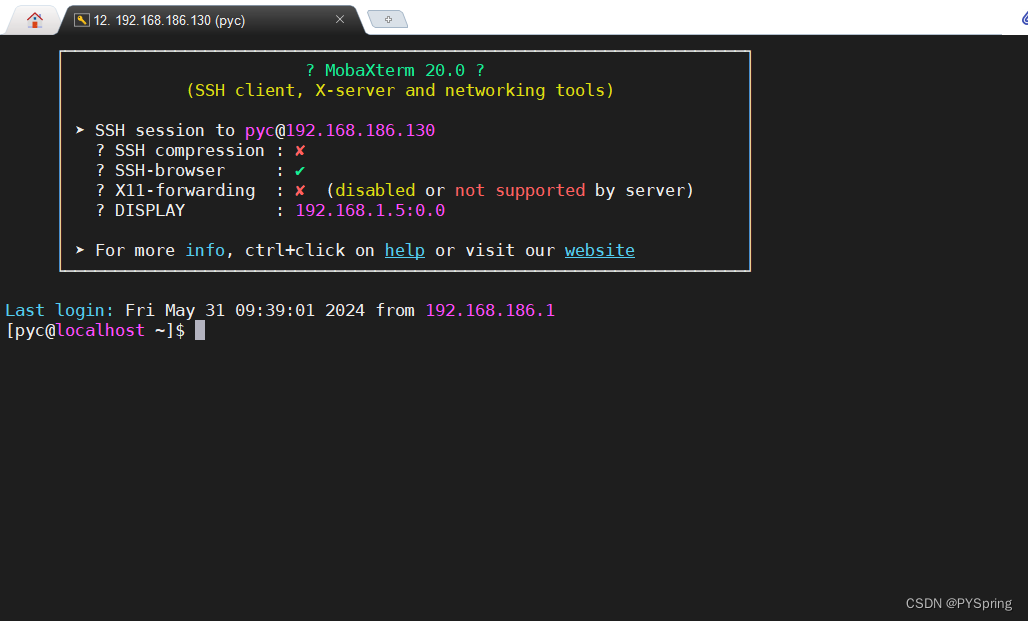
Task: Click the MobaXterm 20.0 title text
Action: [x=395, y=70]
